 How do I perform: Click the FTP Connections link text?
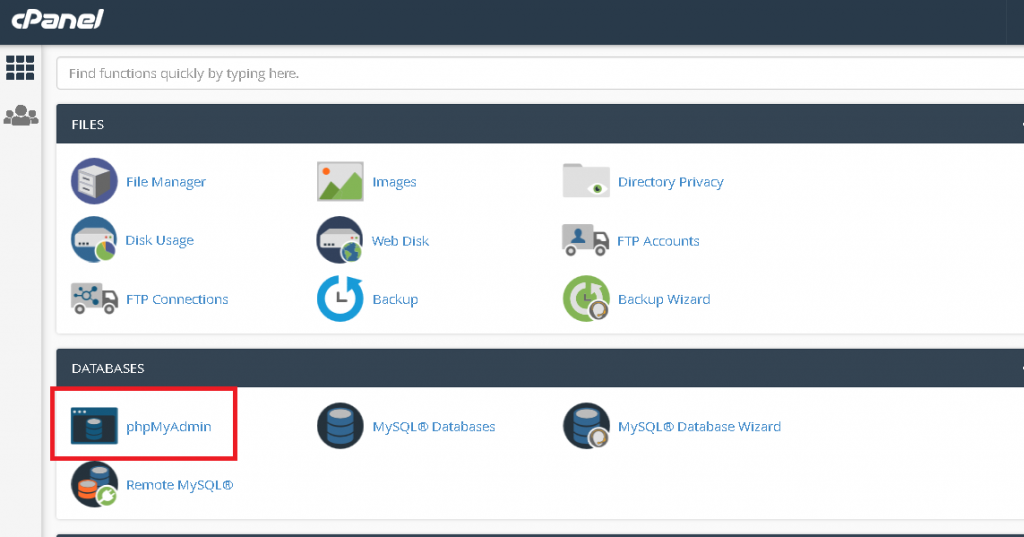177,299
